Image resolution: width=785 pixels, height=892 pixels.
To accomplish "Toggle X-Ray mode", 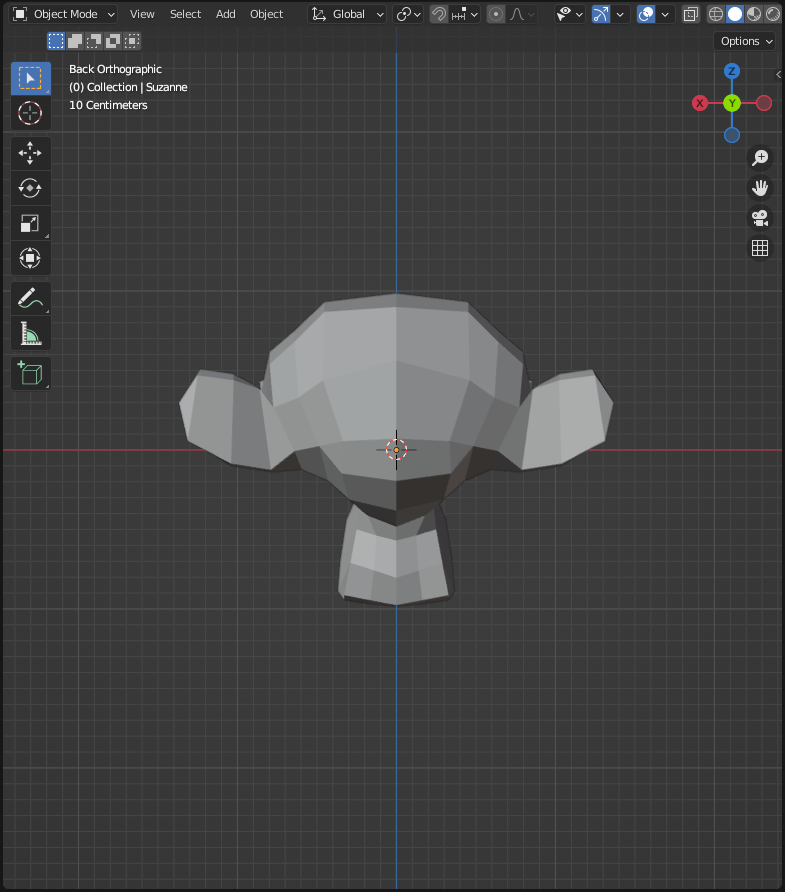I will pyautogui.click(x=691, y=14).
